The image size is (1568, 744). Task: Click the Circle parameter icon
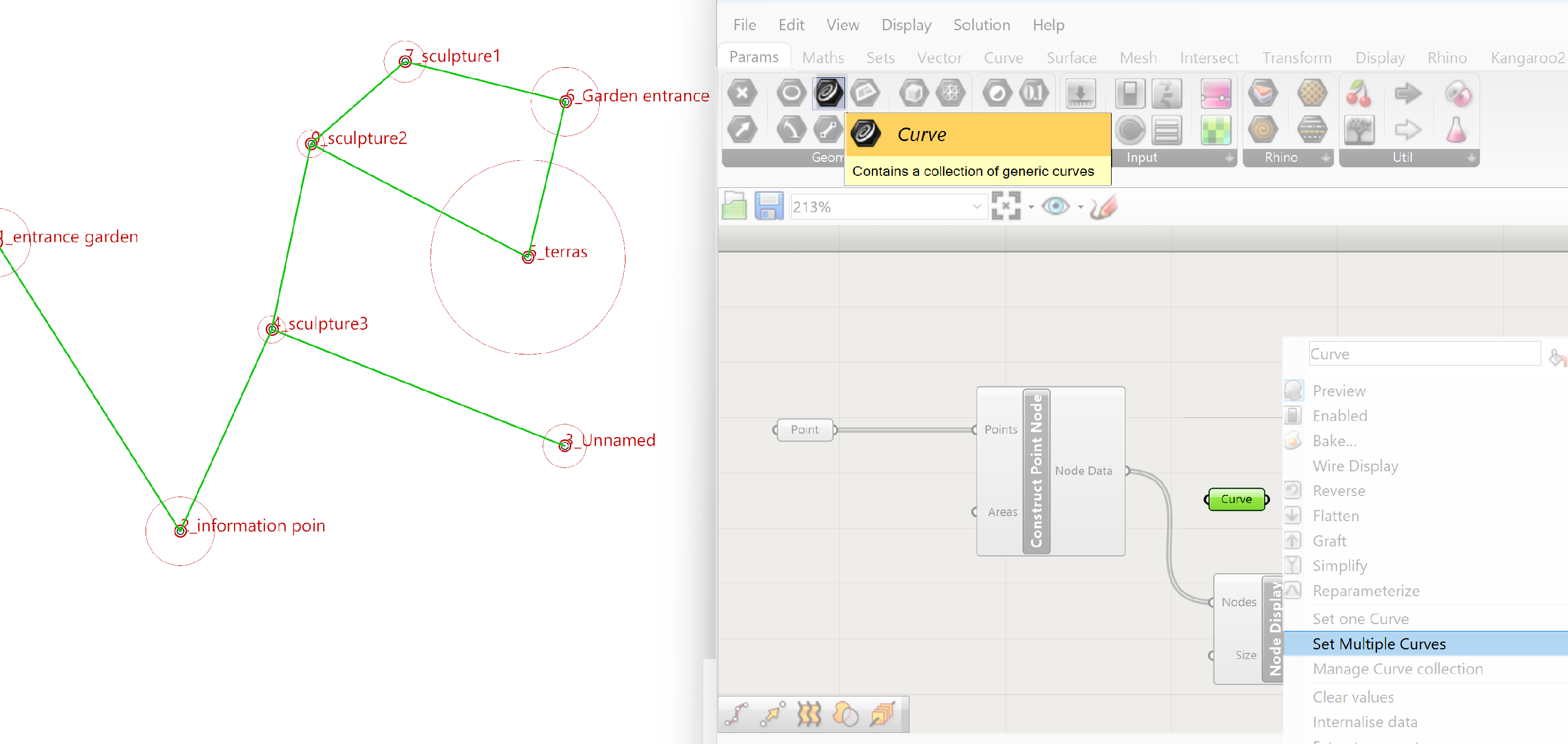coord(791,93)
